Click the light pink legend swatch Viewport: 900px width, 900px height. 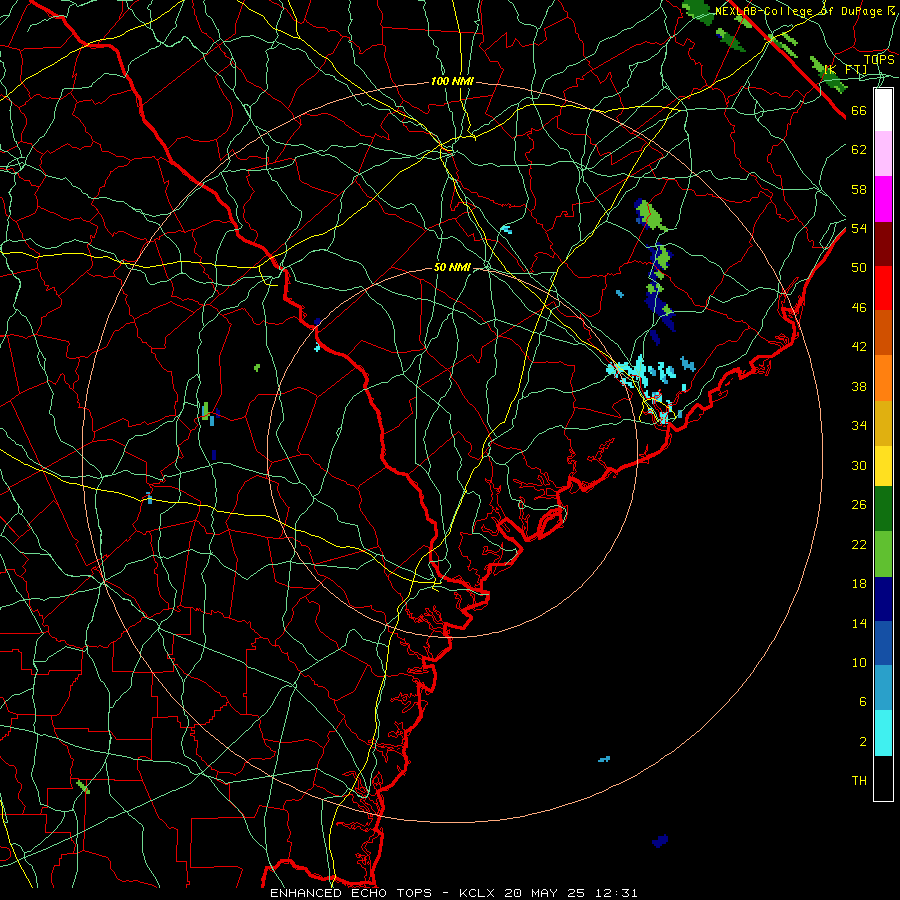(x=883, y=153)
